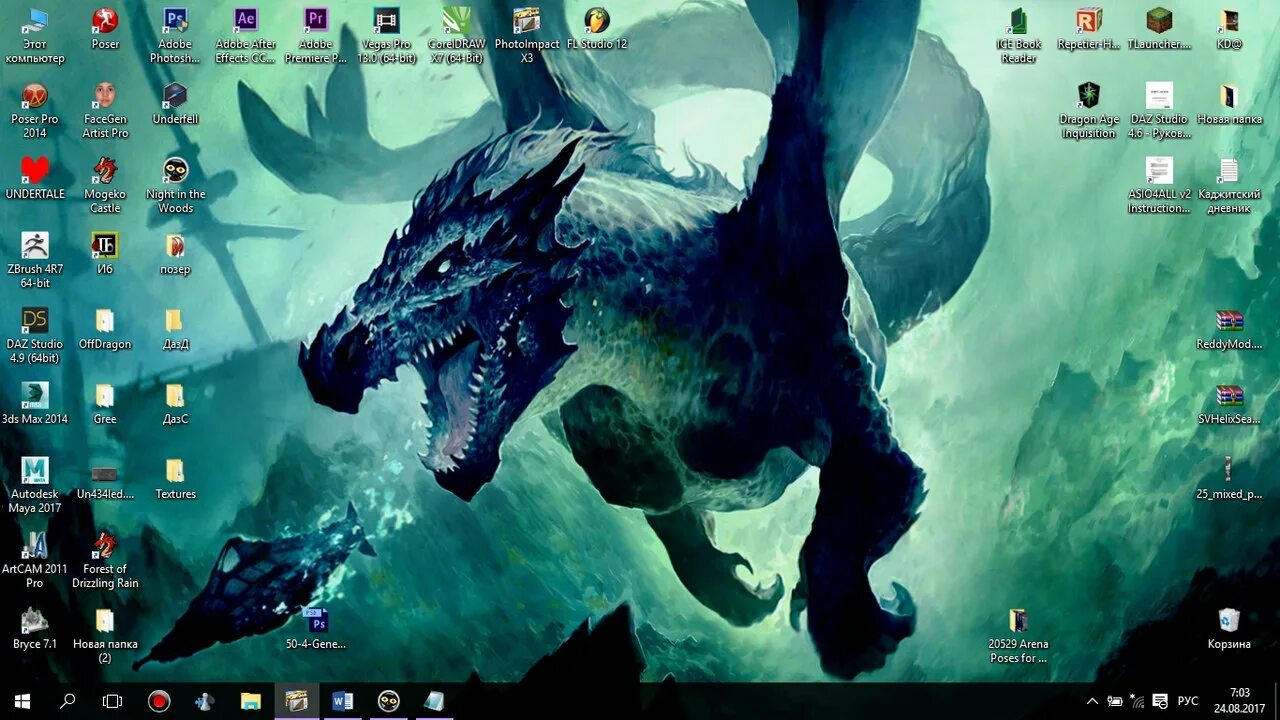This screenshot has height=720, width=1280.
Task: Show hidden system tray icons
Action: (1092, 701)
